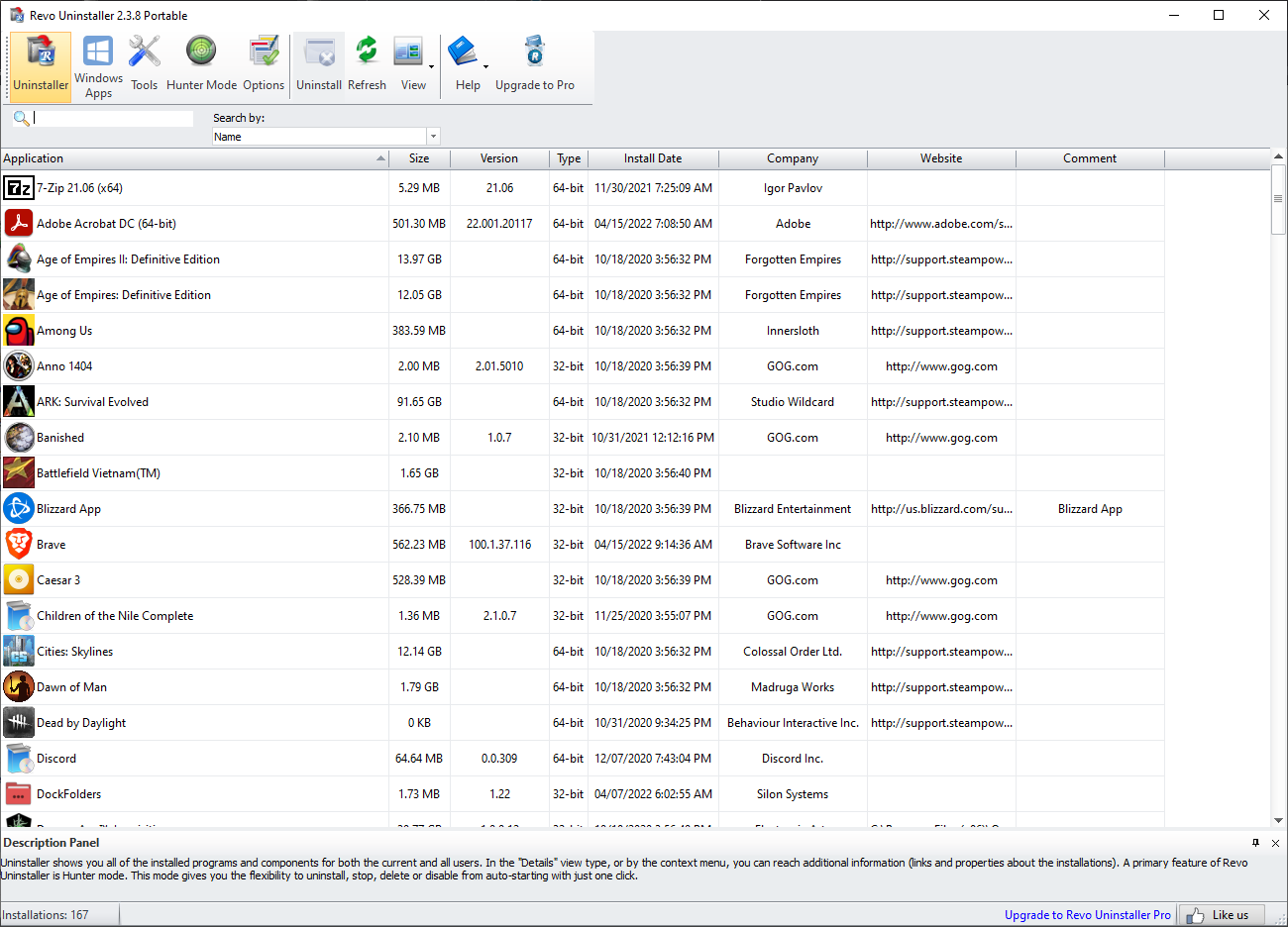Click Installations: 167 status text

click(46, 915)
